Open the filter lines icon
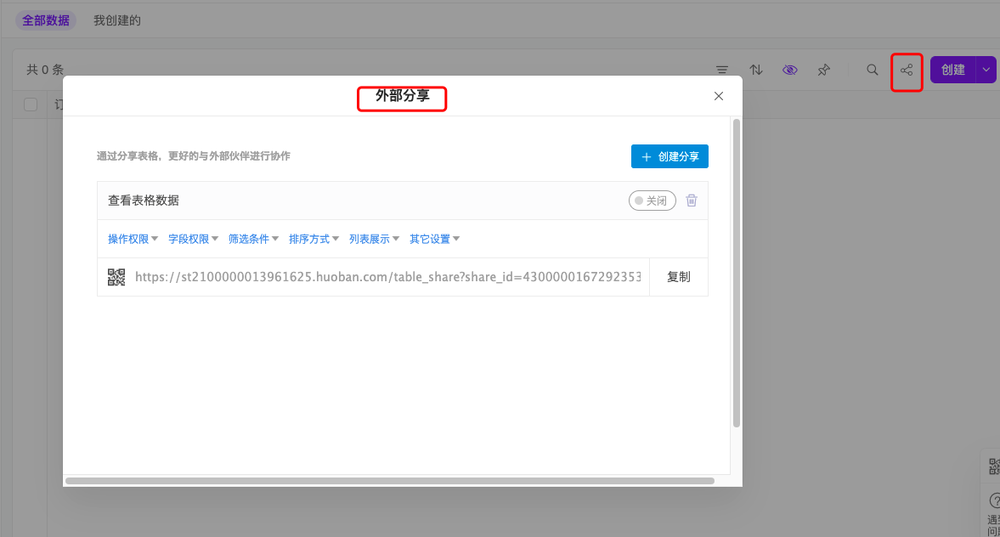The height and width of the screenshot is (537, 1000). coord(722,70)
